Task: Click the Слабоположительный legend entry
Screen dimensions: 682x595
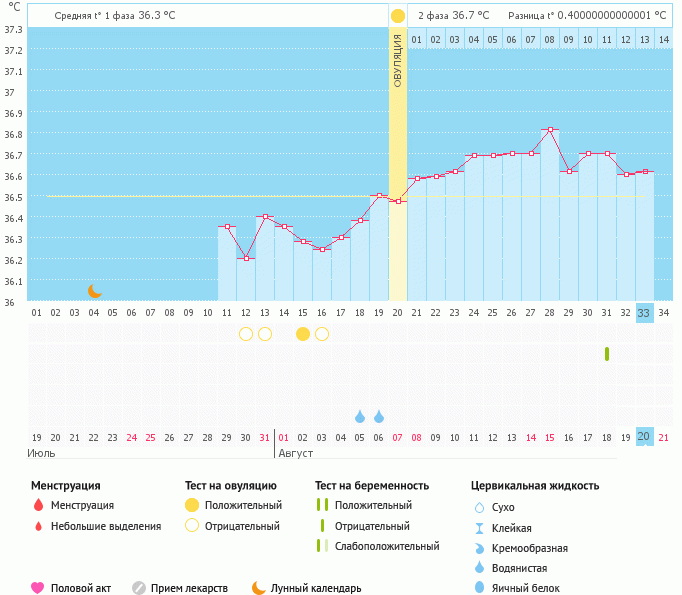Action: coord(386,546)
